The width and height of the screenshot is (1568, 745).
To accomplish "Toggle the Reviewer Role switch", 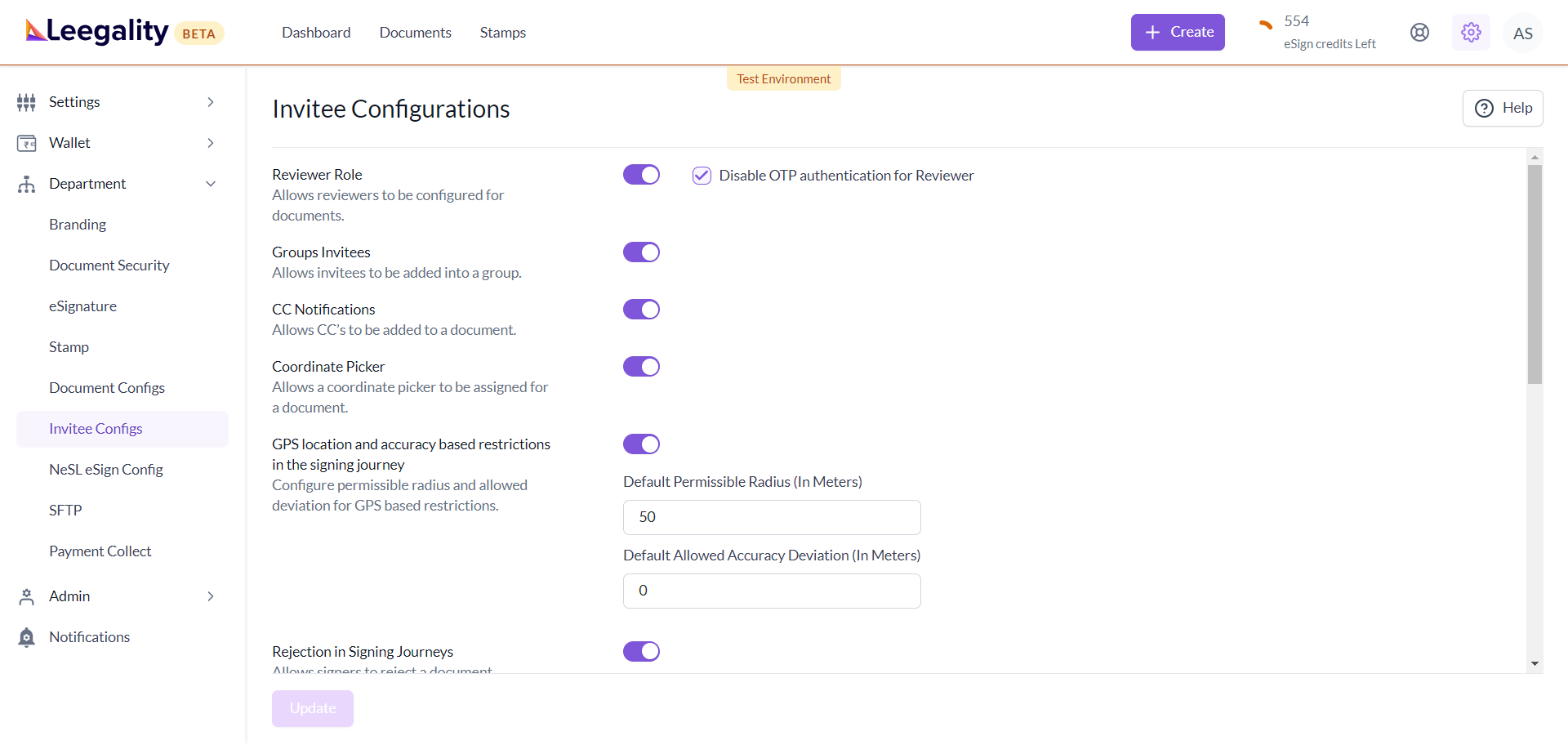I will coord(641,175).
